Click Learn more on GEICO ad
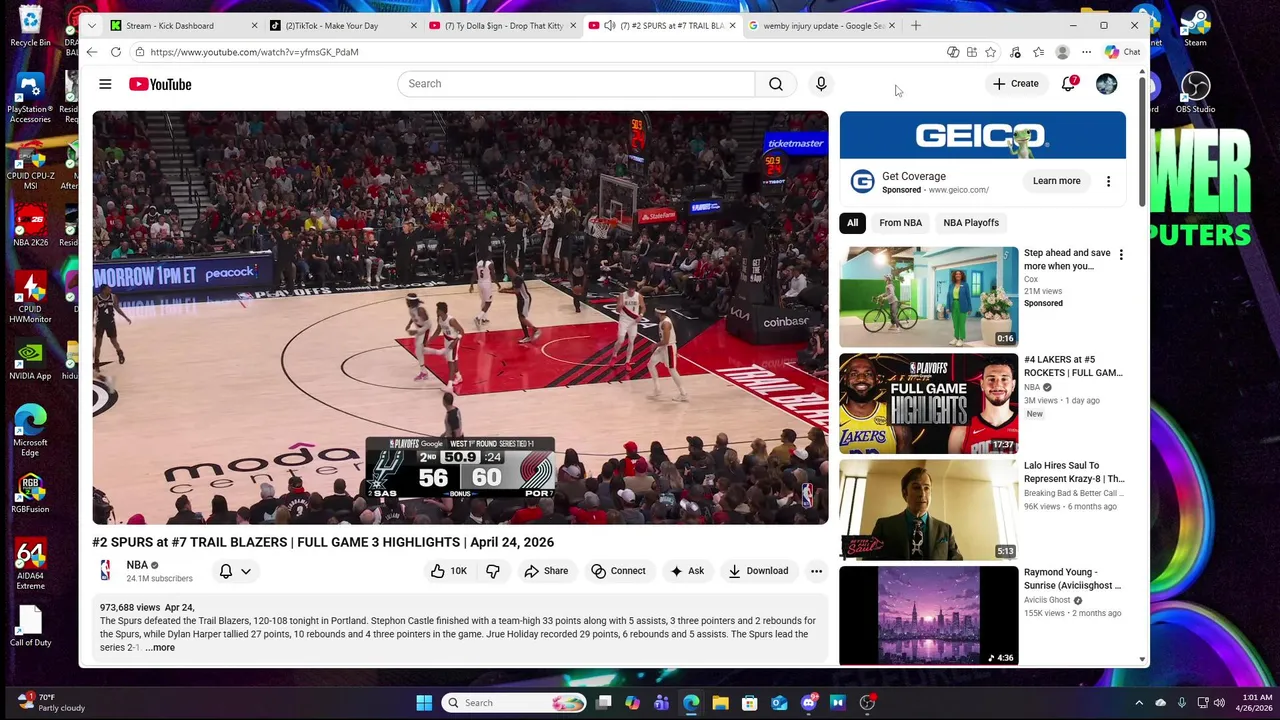The image size is (1280, 720). tap(1056, 181)
